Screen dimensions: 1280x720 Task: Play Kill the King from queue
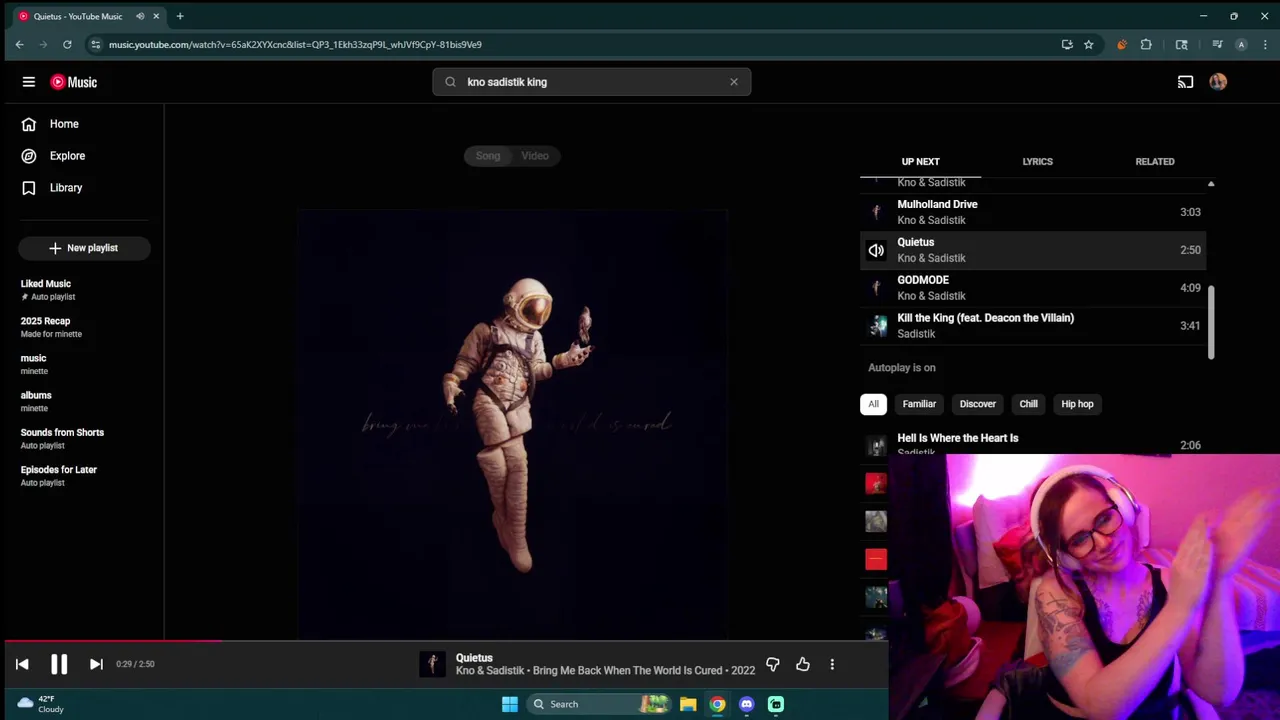pyautogui.click(x=1032, y=326)
